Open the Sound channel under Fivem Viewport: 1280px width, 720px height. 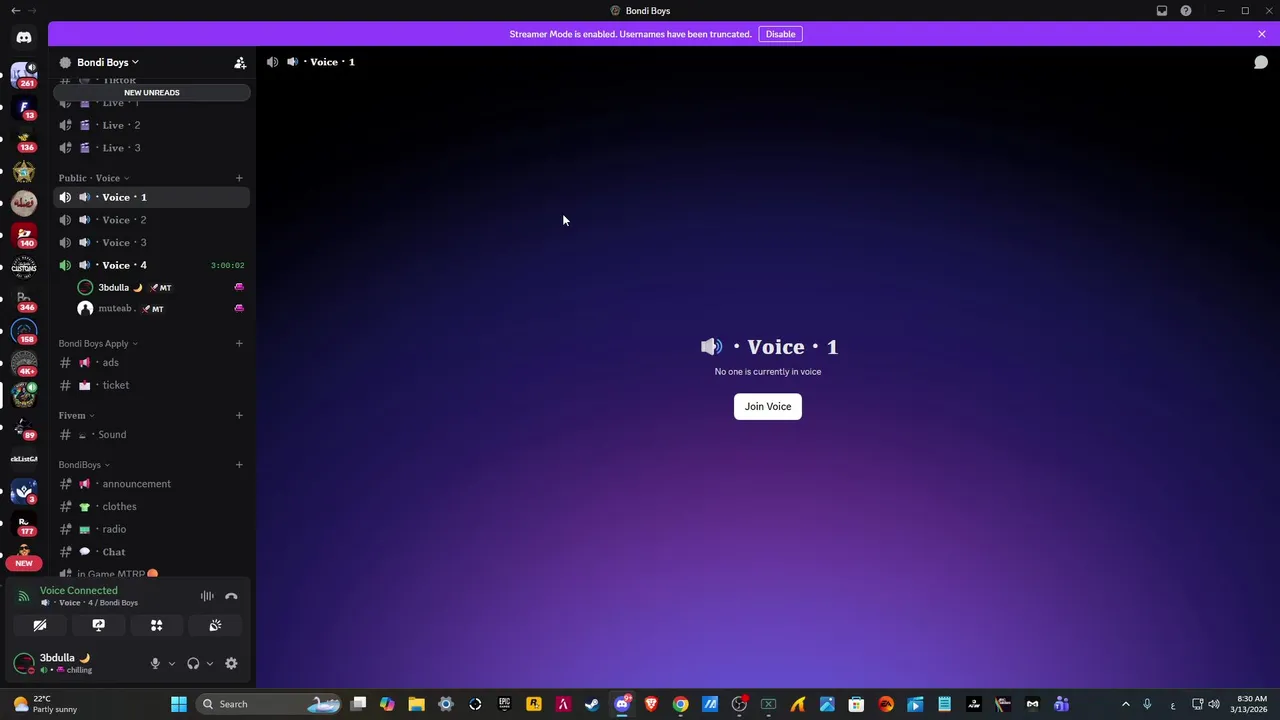click(x=152, y=435)
